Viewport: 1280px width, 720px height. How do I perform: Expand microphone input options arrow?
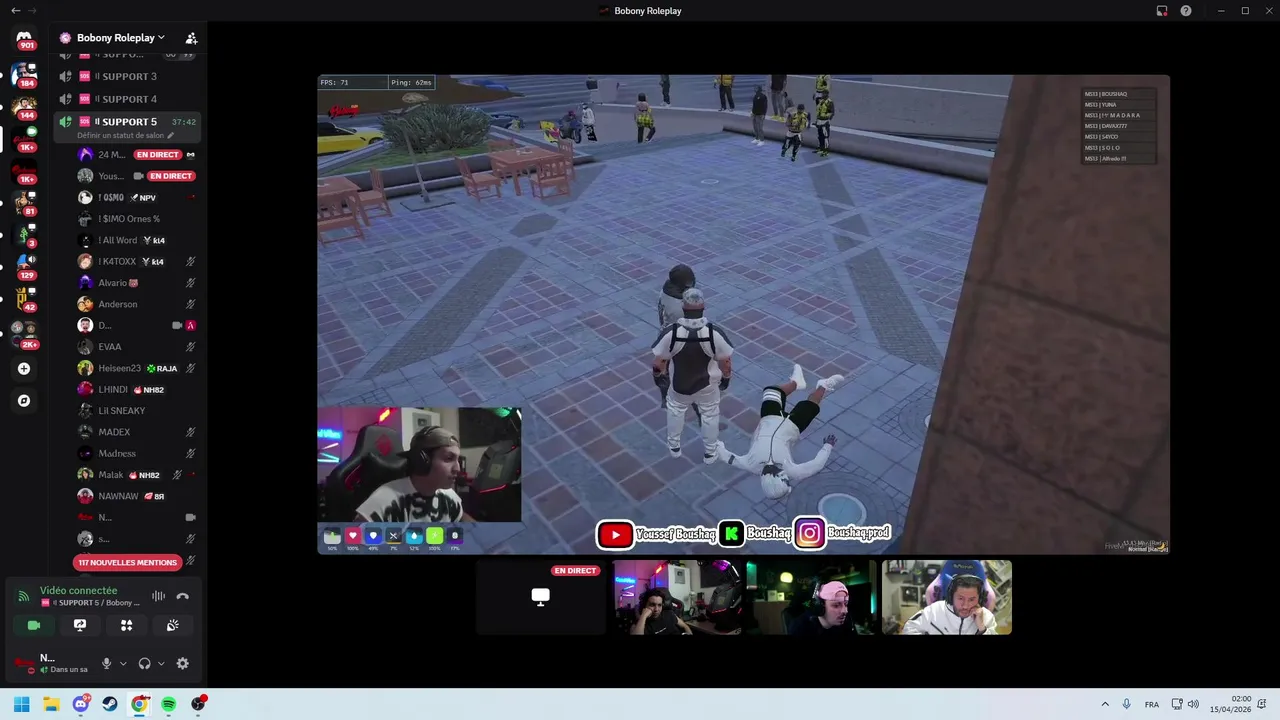pyautogui.click(x=123, y=663)
